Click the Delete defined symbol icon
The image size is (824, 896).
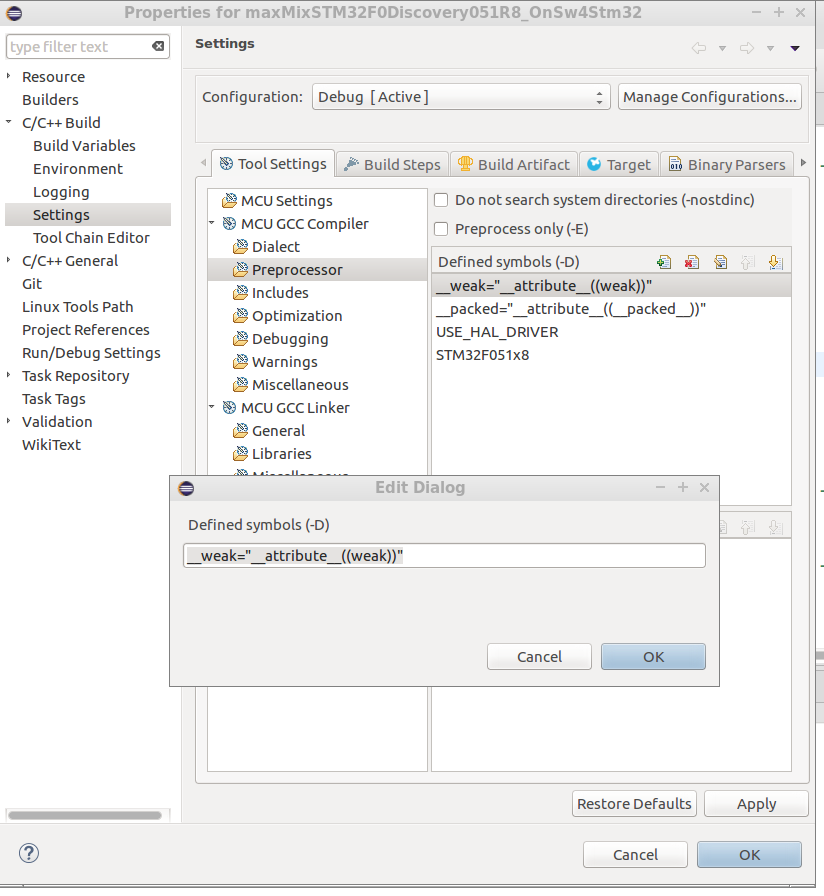691,262
